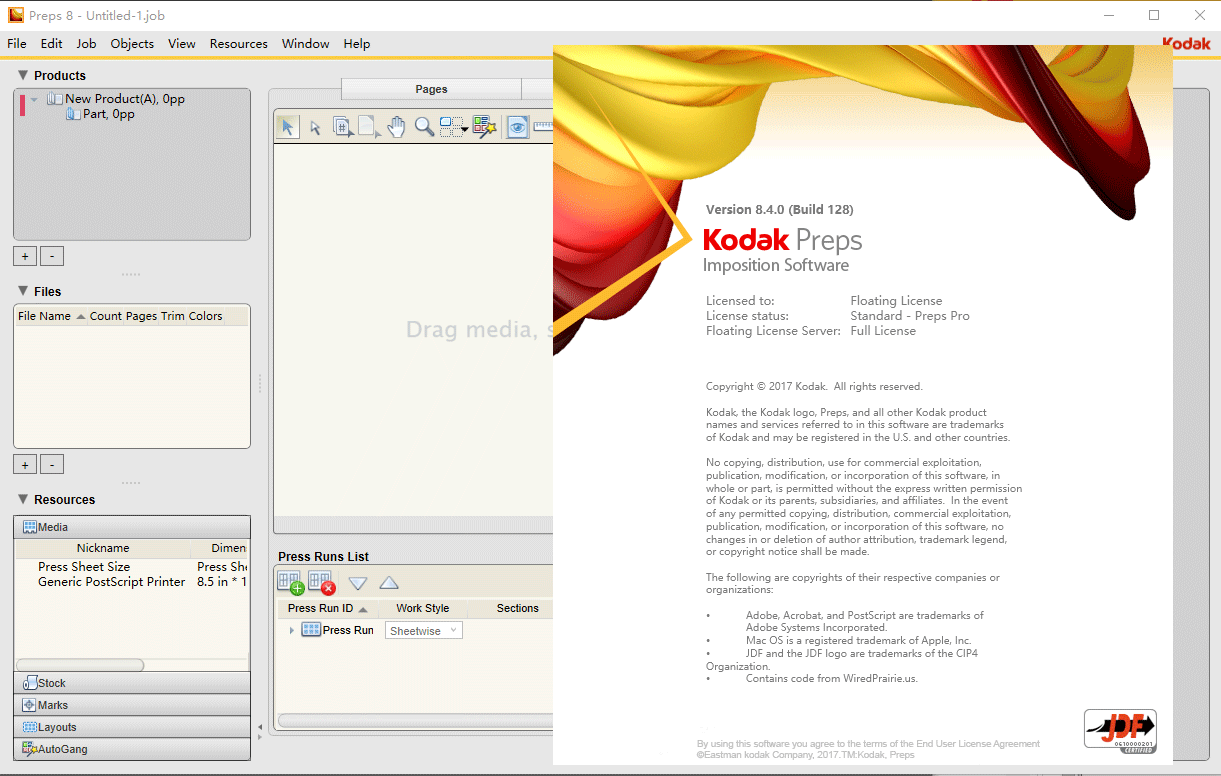Activate the page numbering tool

pyautogui.click(x=342, y=127)
